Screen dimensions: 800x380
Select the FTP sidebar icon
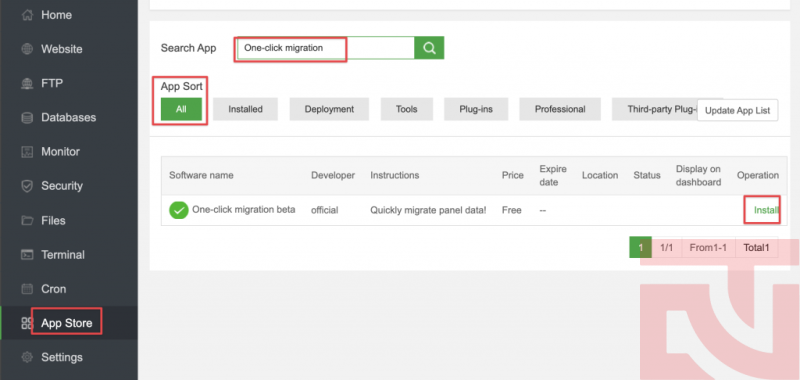27,83
